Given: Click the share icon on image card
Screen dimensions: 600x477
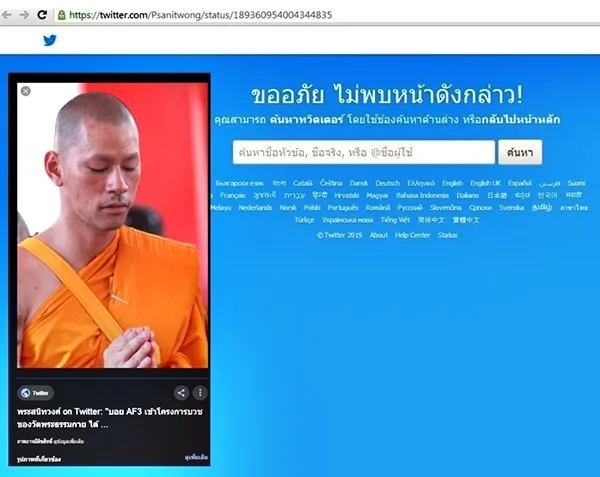Looking at the screenshot, I should coord(181,392).
